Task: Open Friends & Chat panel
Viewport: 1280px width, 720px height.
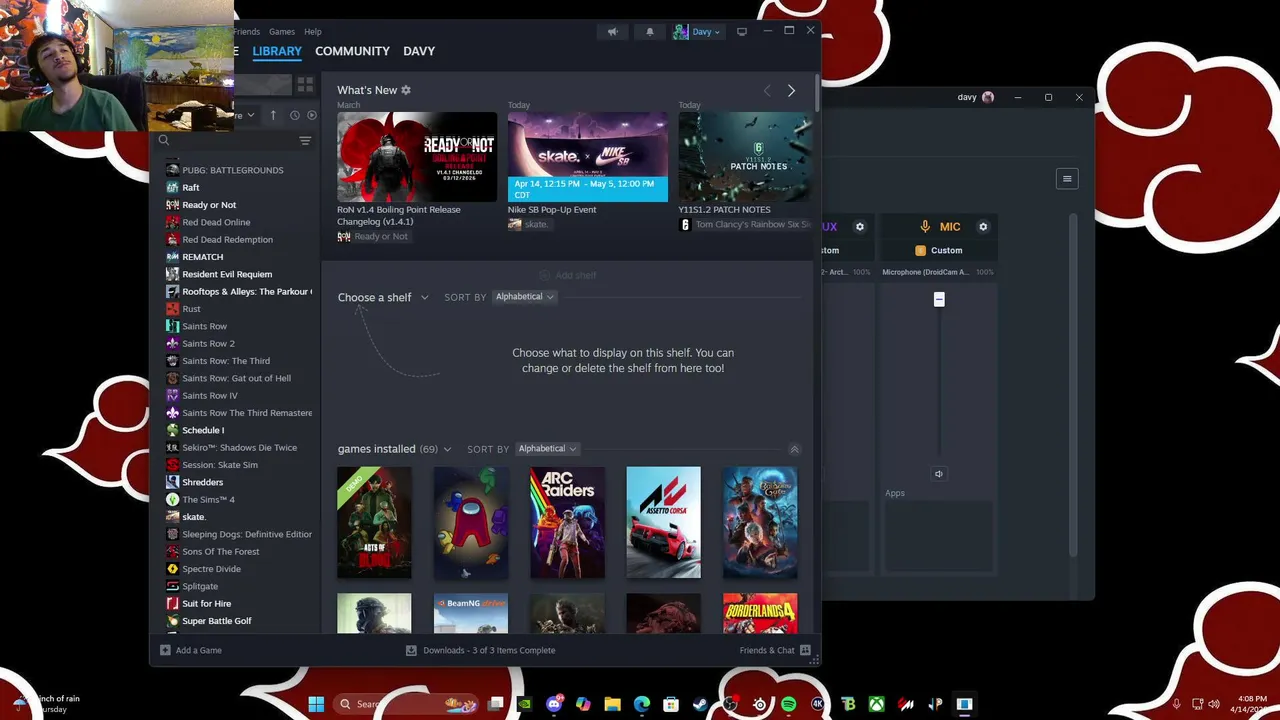Action: [775, 650]
